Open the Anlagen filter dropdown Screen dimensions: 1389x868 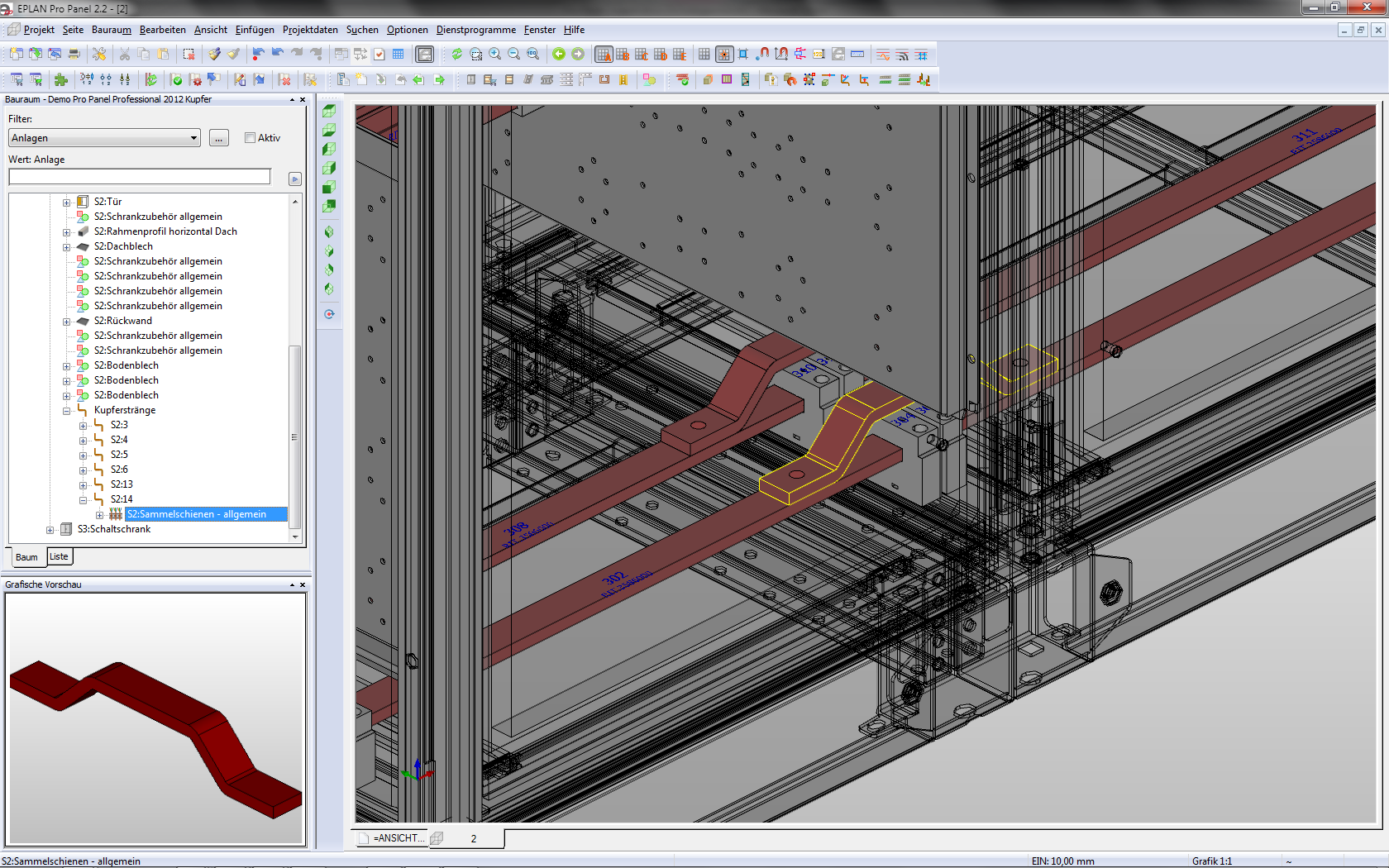193,138
